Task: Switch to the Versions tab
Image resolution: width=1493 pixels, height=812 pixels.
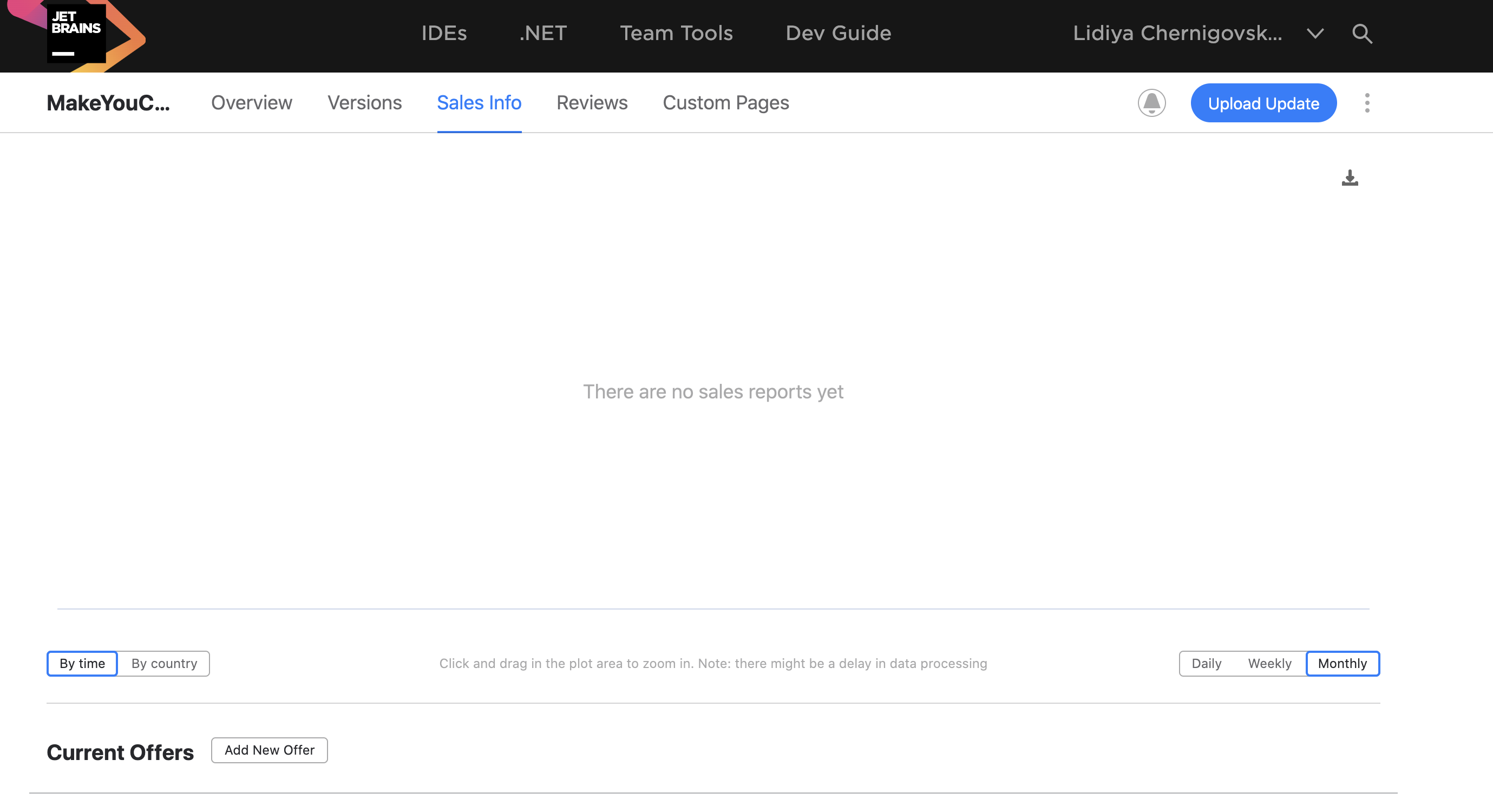Action: coord(364,102)
